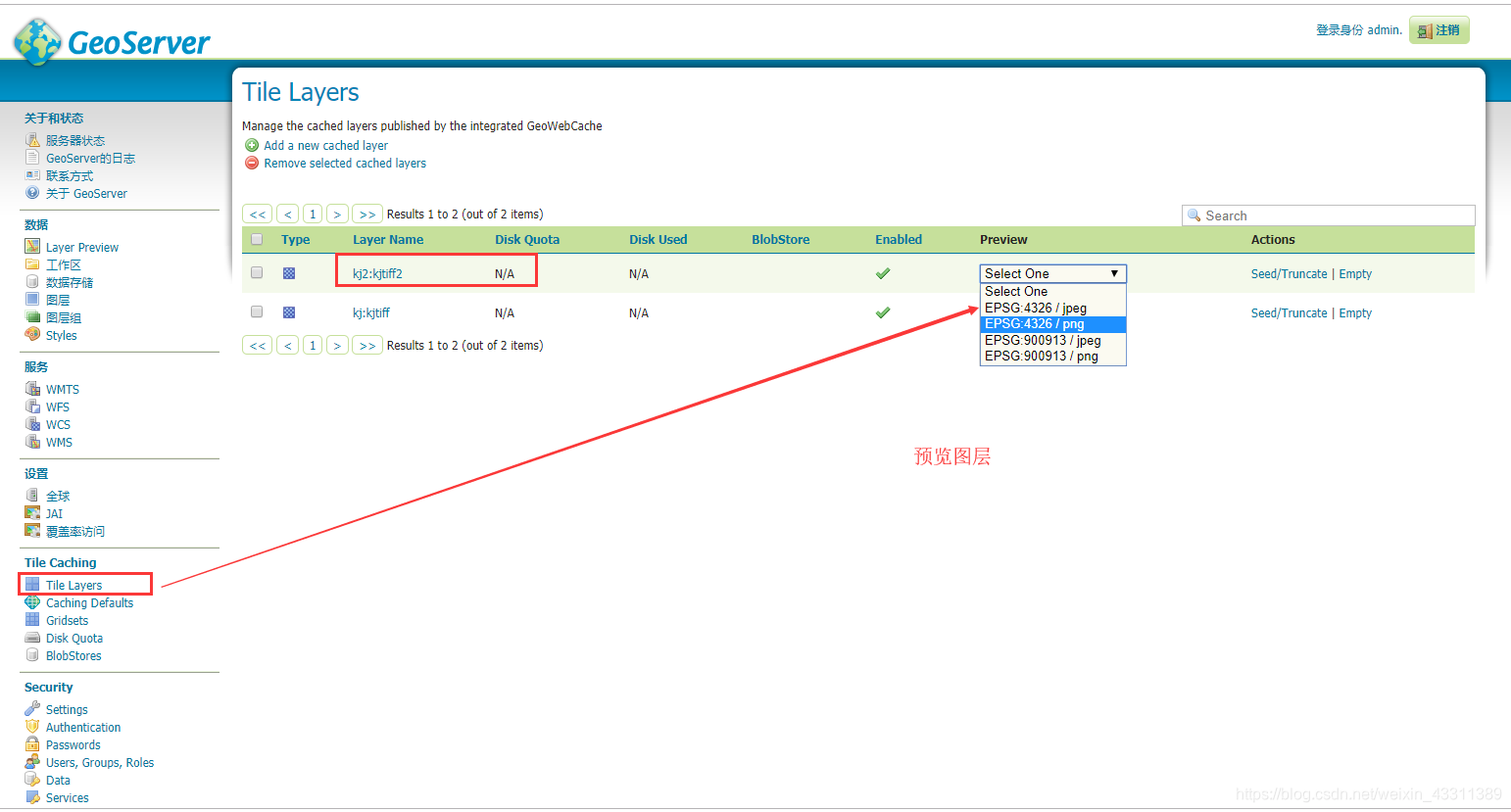This screenshot has height=812, width=1511.
Task: Click the JAI settings icon
Action: [x=32, y=513]
